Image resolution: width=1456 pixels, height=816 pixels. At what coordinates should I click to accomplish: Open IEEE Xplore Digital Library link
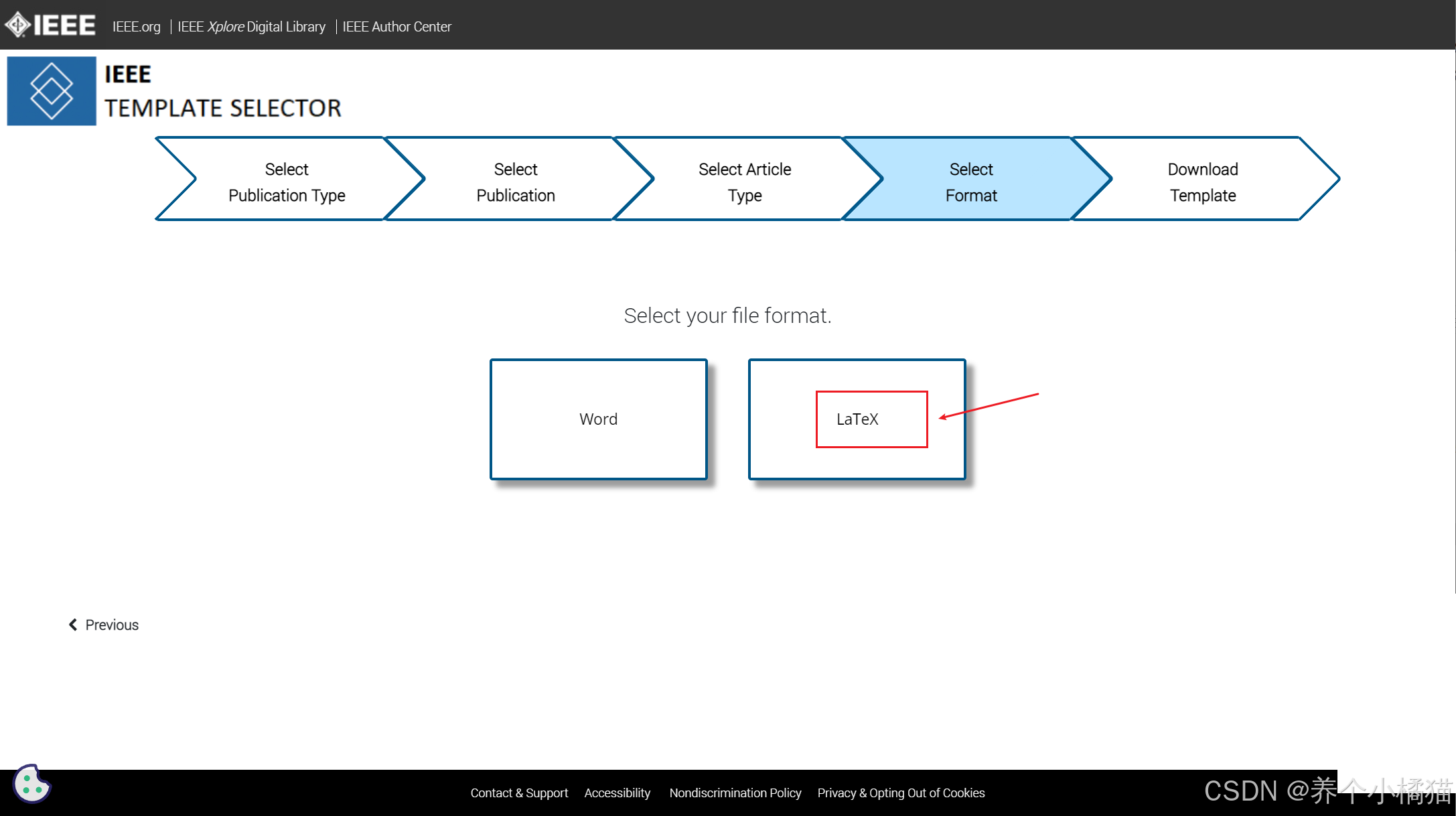point(251,27)
